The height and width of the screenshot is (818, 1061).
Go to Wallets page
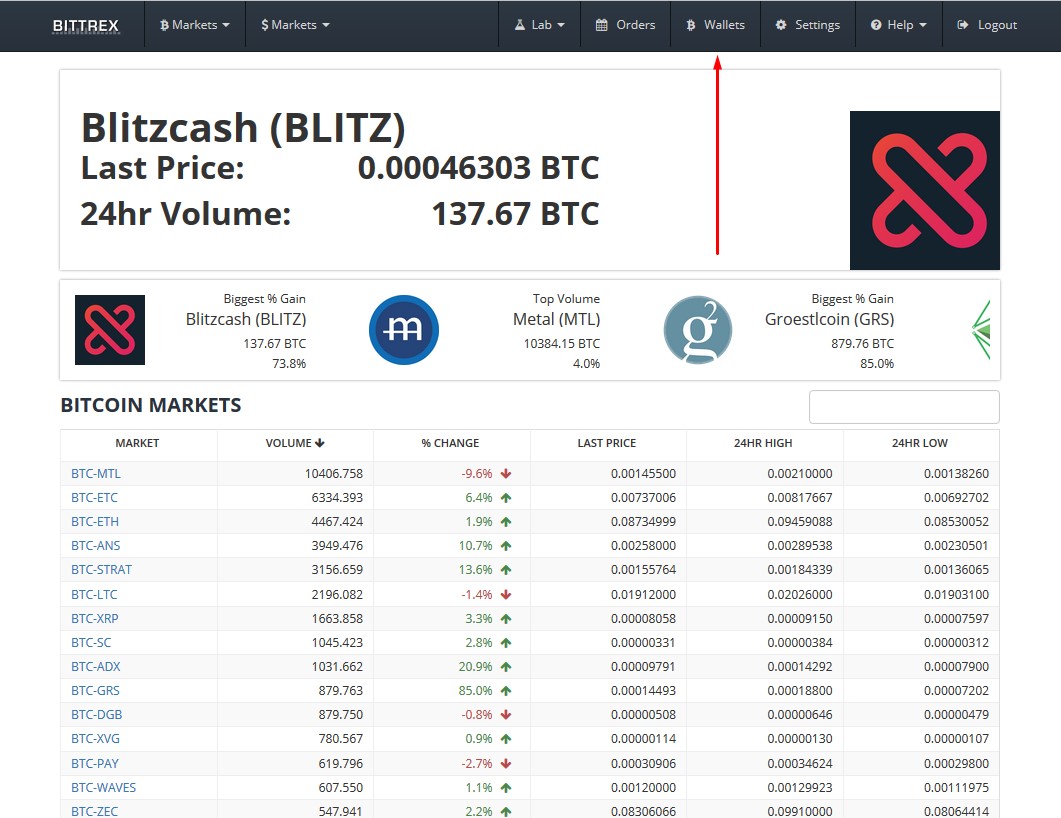[x=715, y=25]
